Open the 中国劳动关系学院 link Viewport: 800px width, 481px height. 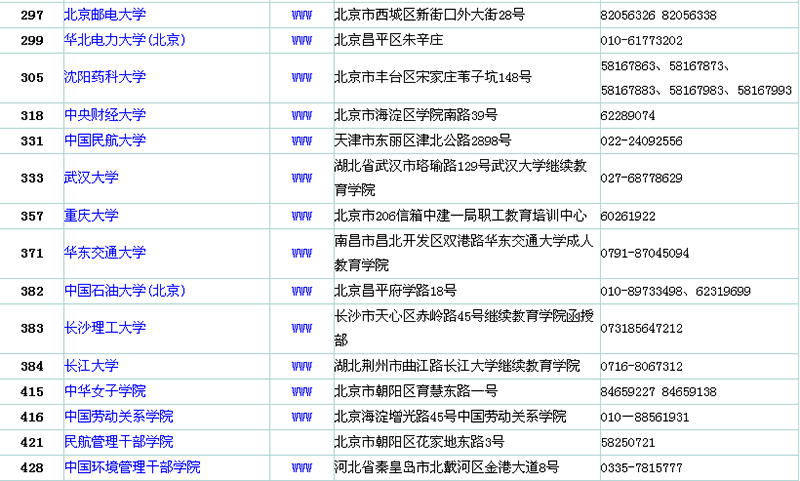coord(118,417)
